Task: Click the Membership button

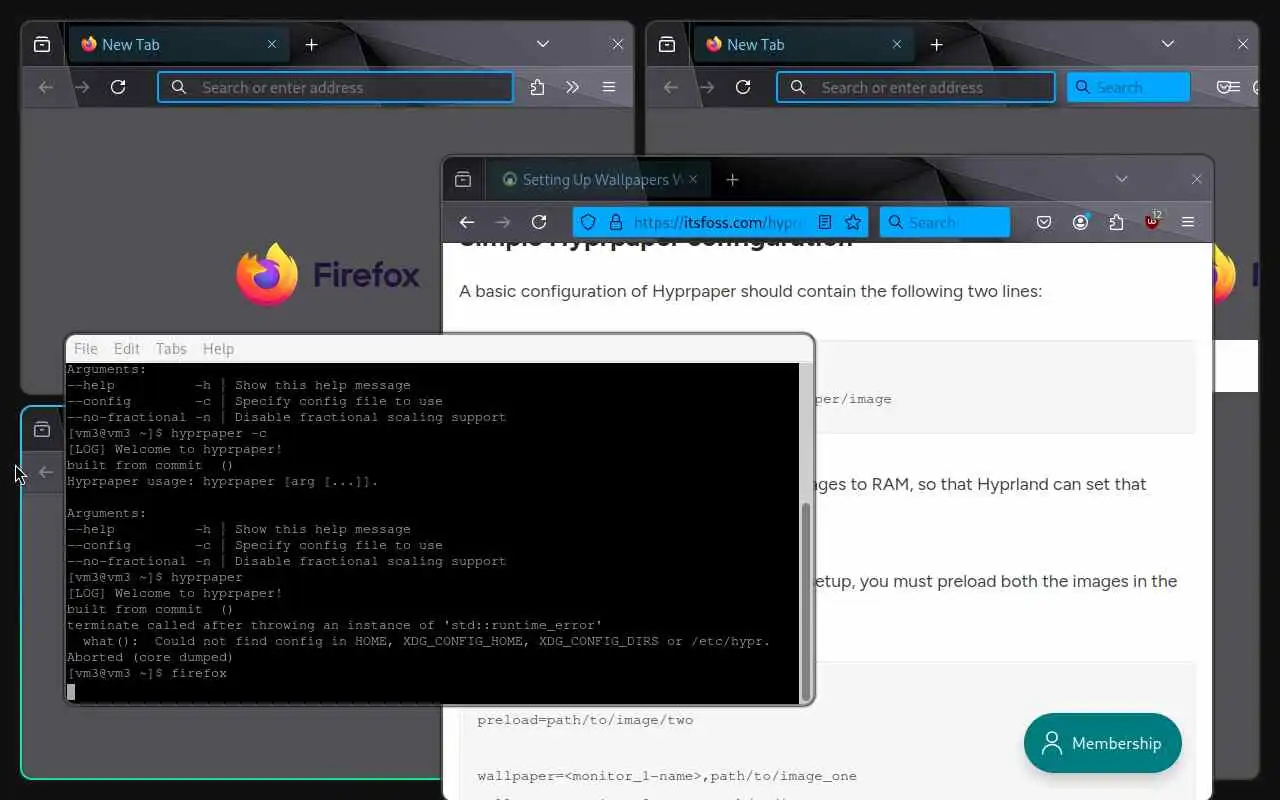Action: click(x=1103, y=743)
